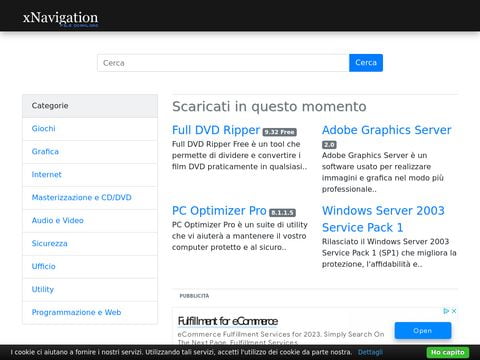Viewport: 480px width, 360px height.
Task: Open the Adobe Graphics Server link
Action: click(x=386, y=130)
